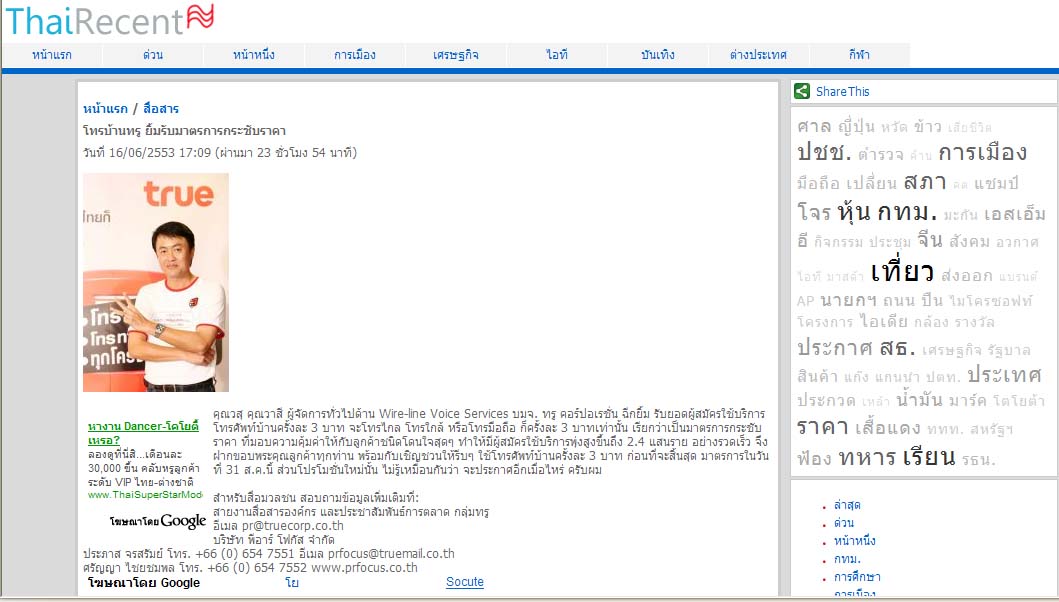
Task: Select the เสื้อแดง tag in the tag cloud
Action: point(887,428)
